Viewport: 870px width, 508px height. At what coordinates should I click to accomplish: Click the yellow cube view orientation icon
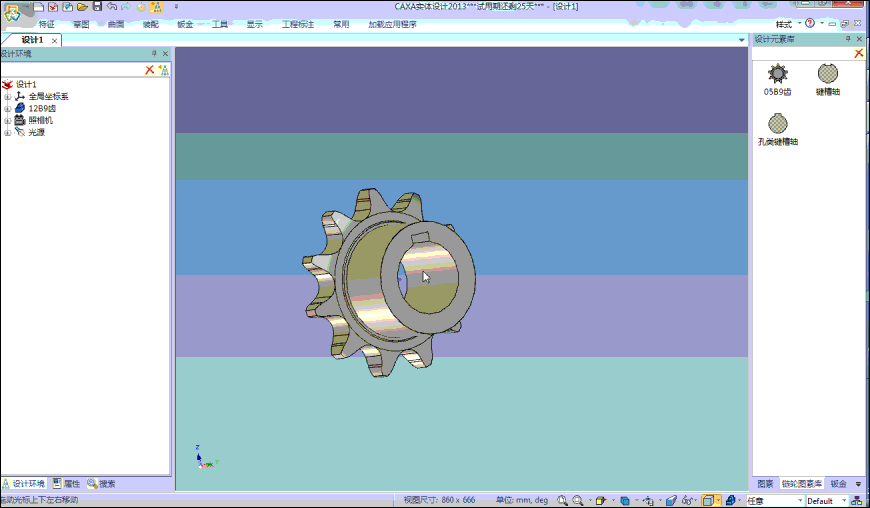click(x=600, y=500)
